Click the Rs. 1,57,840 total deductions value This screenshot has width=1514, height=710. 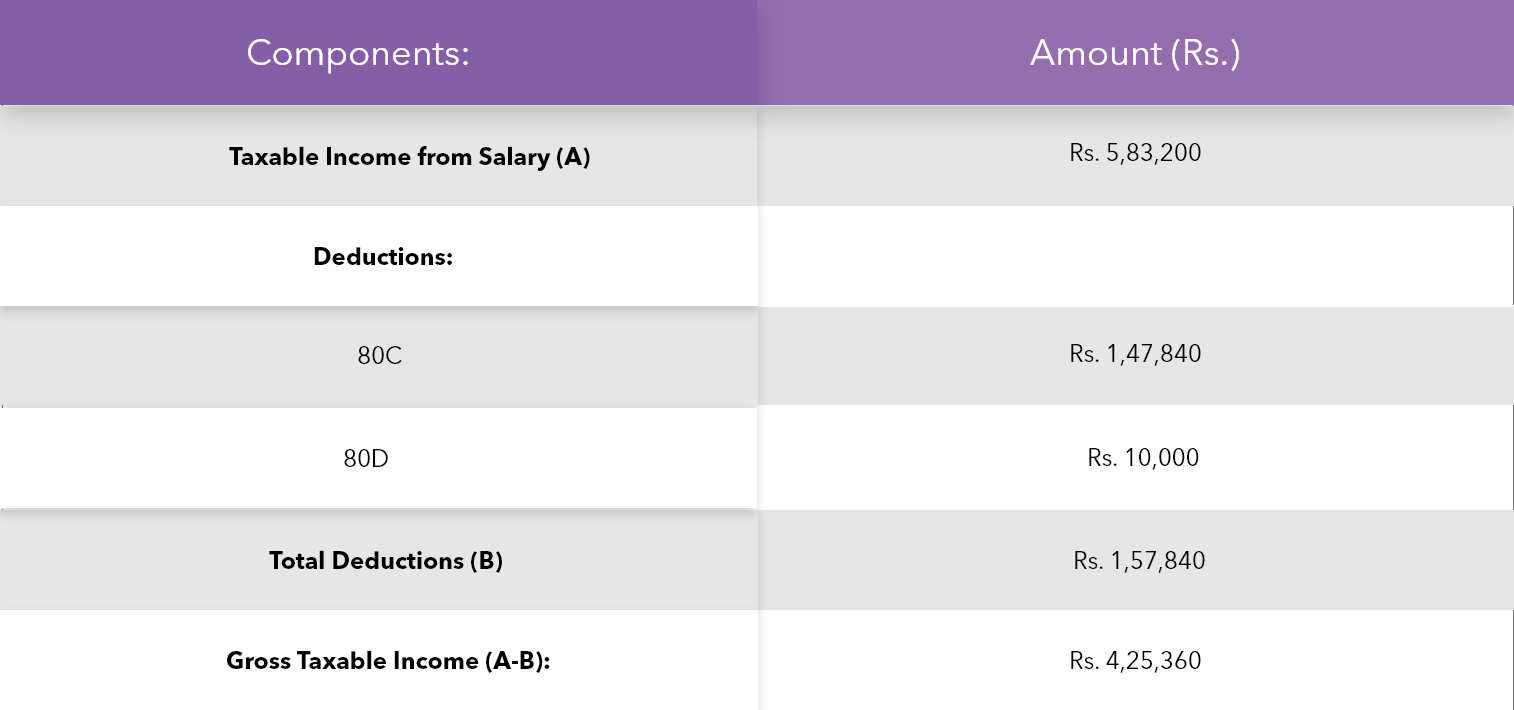pos(1139,561)
